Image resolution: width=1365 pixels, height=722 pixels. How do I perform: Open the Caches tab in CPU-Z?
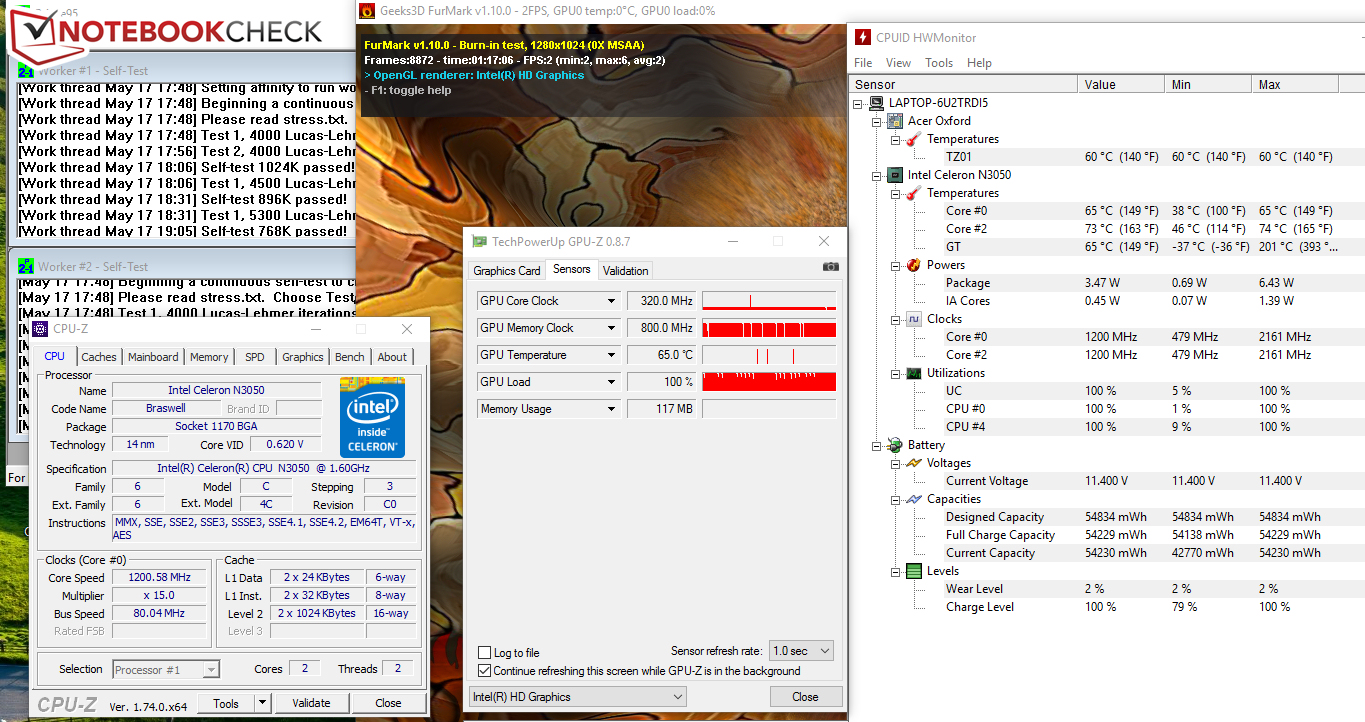[x=99, y=357]
